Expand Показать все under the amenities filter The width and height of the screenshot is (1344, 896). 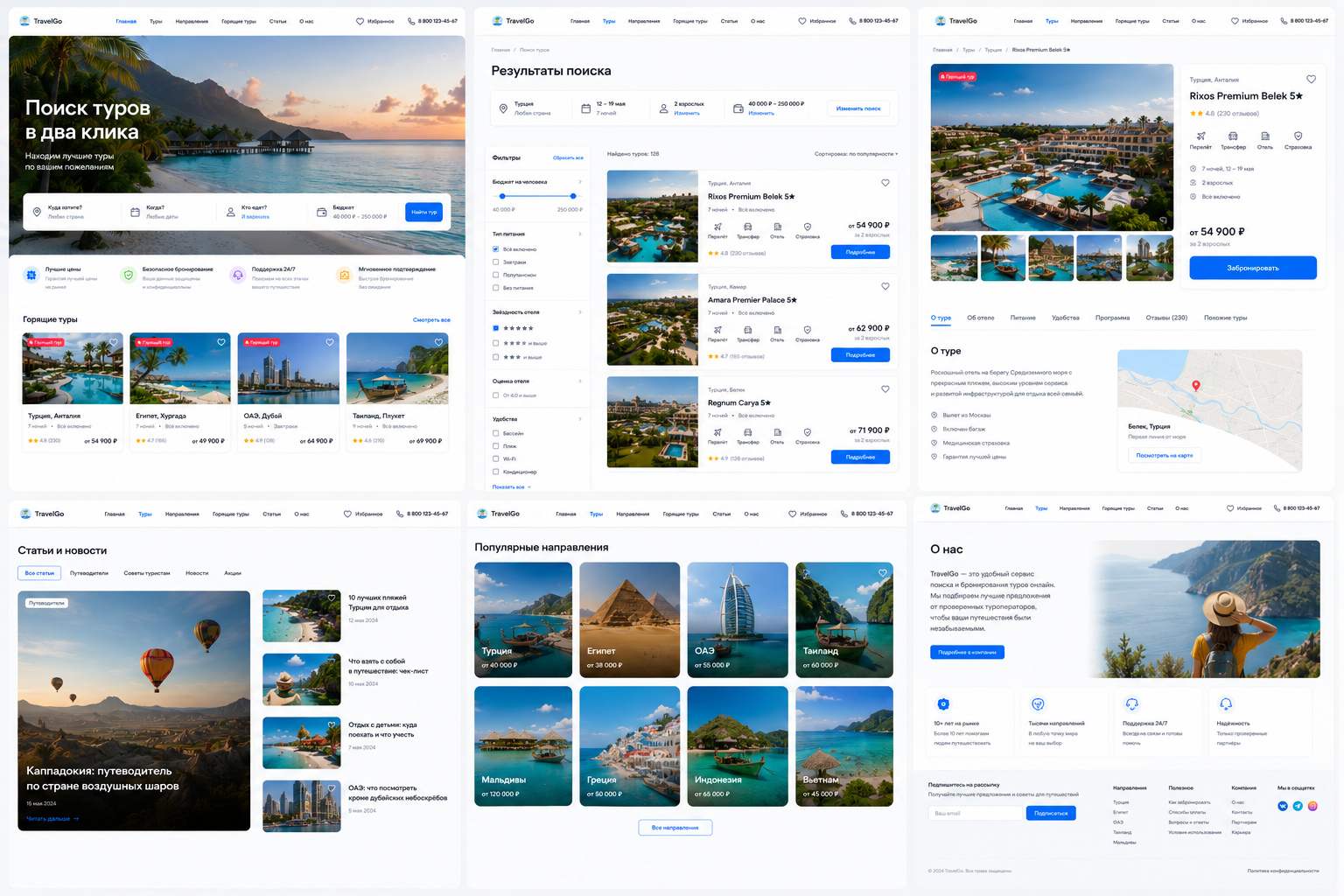(512, 486)
